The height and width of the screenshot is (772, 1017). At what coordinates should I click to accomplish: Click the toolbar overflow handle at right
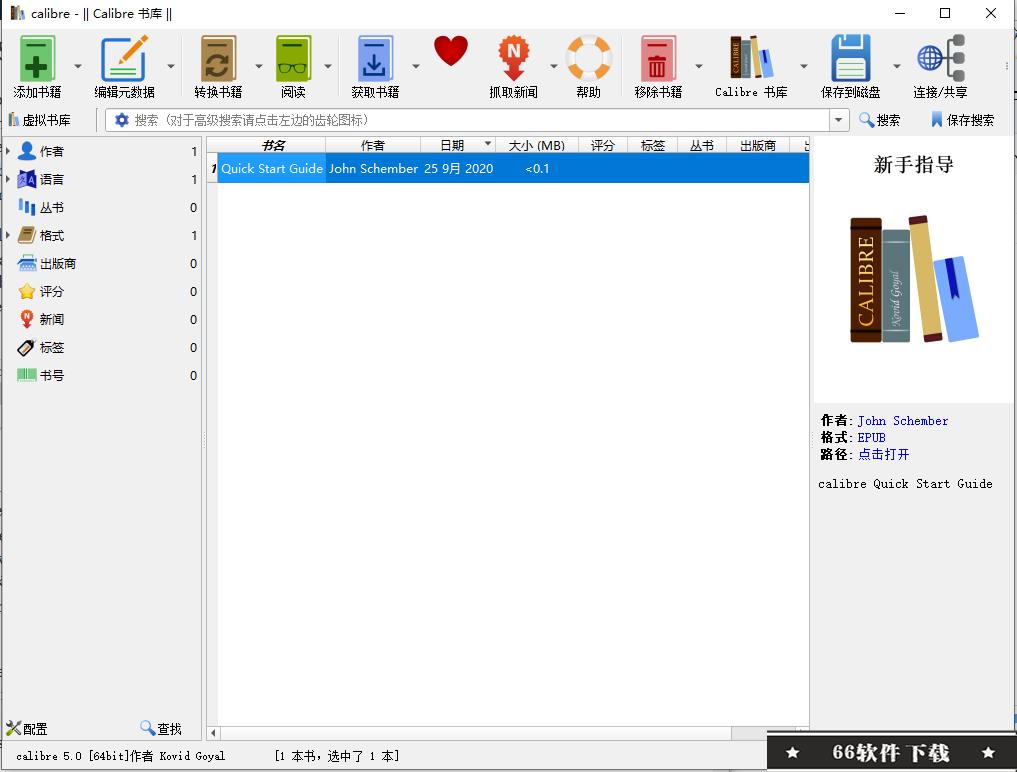[x=1007, y=66]
